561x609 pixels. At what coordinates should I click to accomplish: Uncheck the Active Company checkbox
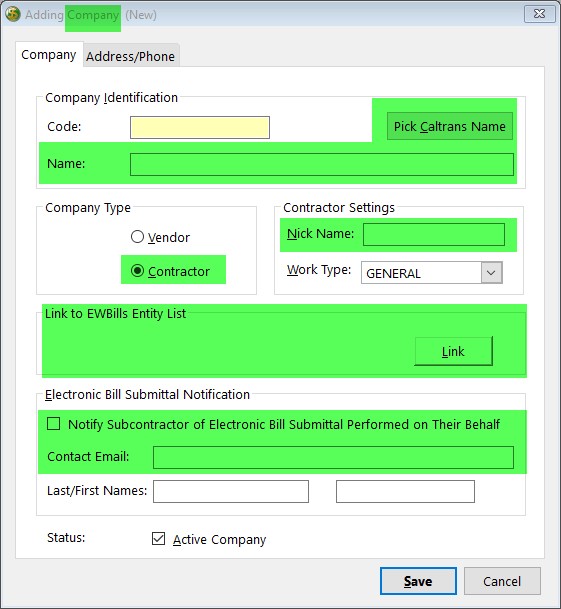click(x=158, y=539)
